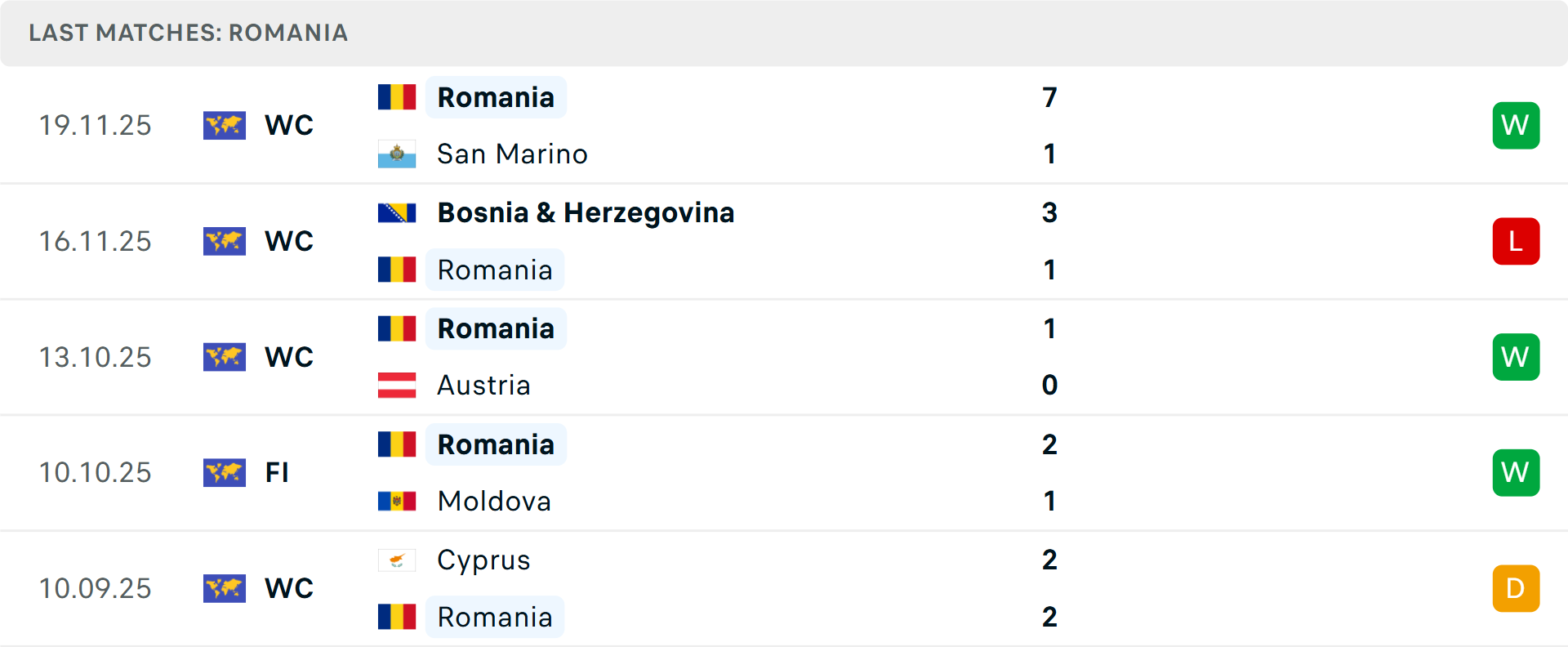Viewport: 1568px width, 647px height.
Task: Open the highlighted Romania team link
Action: tap(496, 96)
